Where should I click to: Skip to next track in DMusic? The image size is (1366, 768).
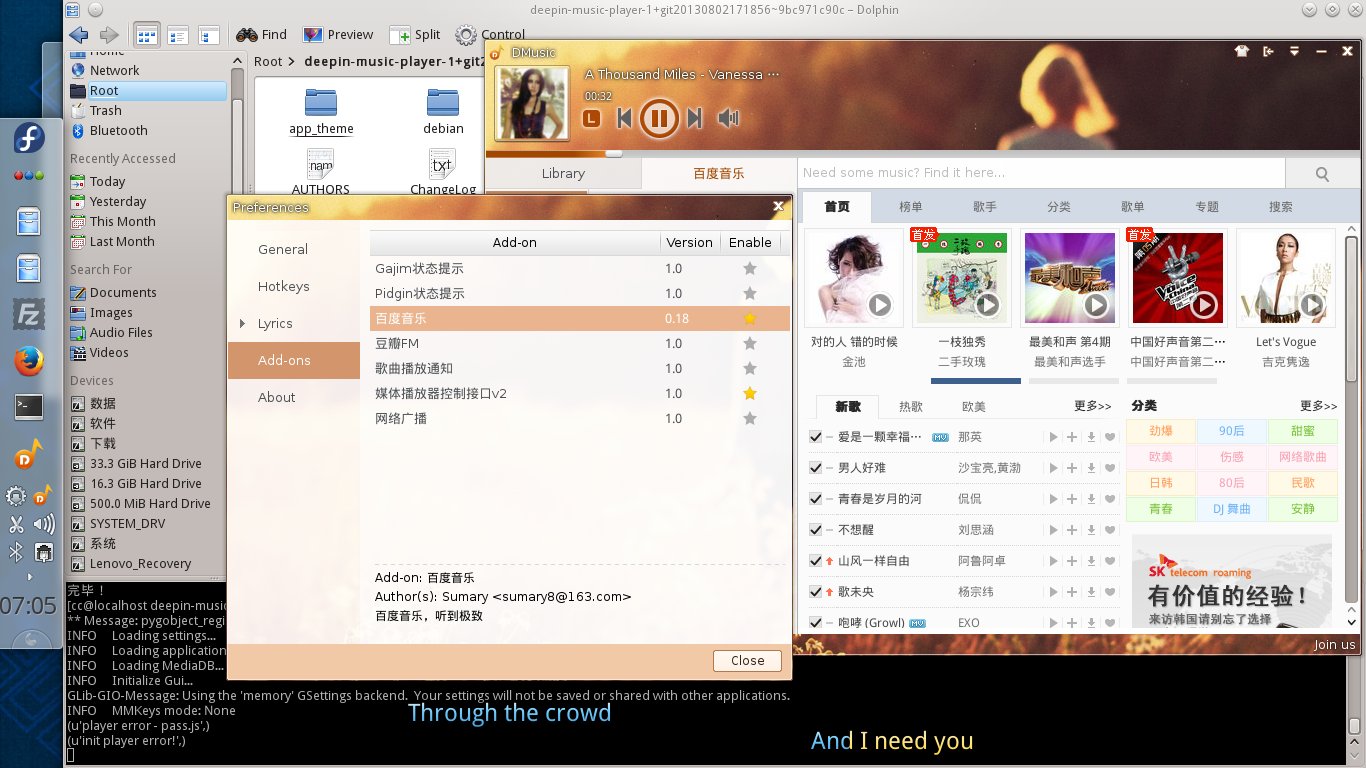click(x=695, y=118)
